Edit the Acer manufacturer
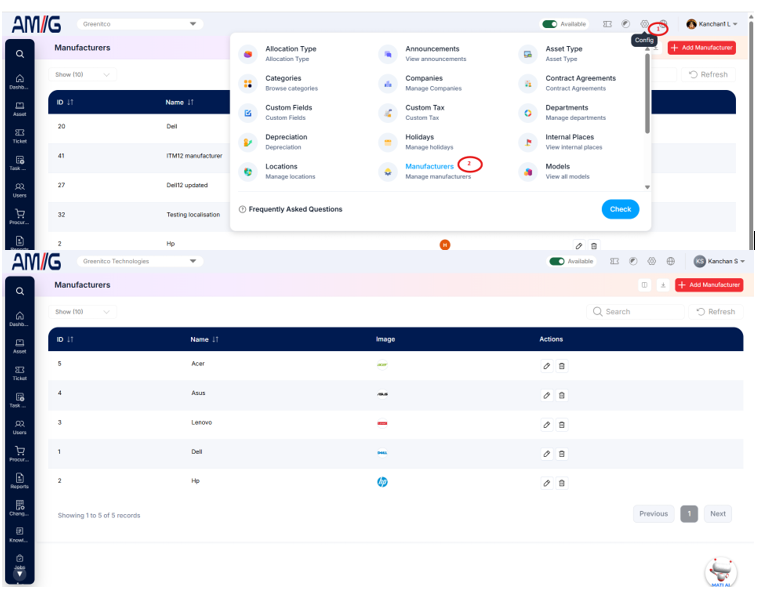This screenshot has width=757, height=590. pos(547,366)
